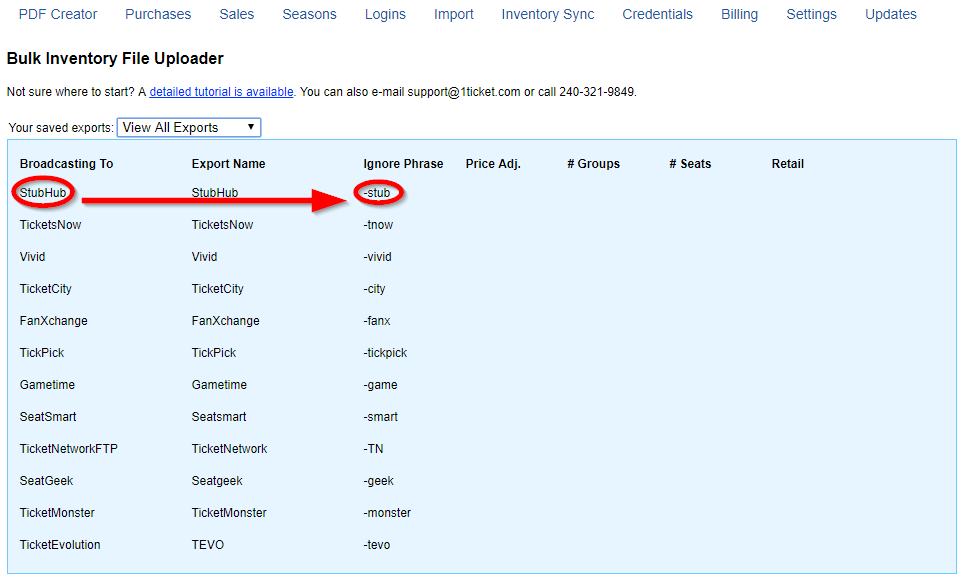Select Seatgeek export name
Image resolution: width=966 pixels, height=582 pixels.
pos(217,481)
